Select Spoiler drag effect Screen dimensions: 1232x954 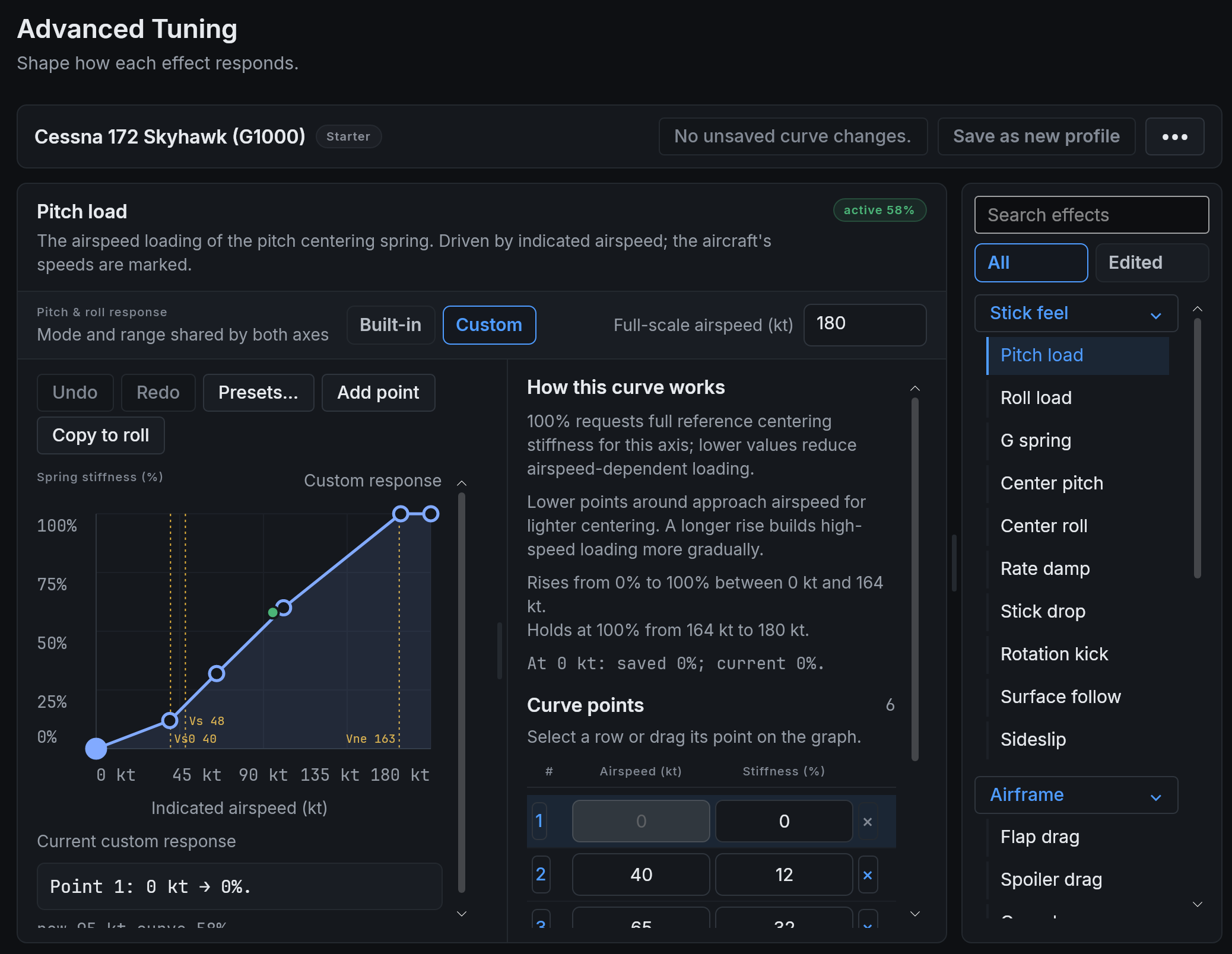tap(1078, 880)
